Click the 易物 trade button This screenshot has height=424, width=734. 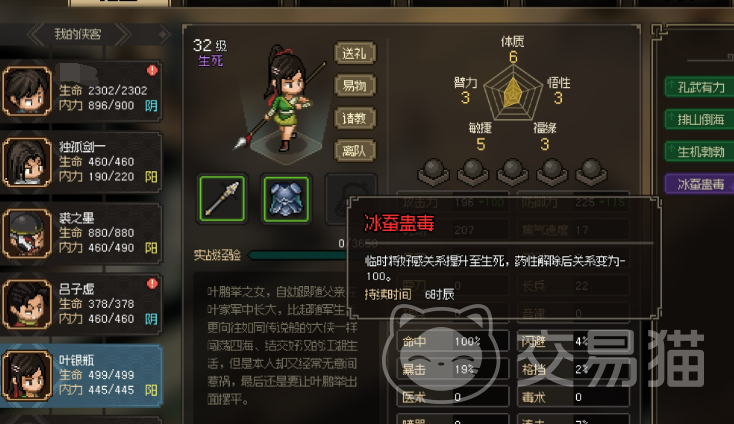pyautogui.click(x=355, y=85)
